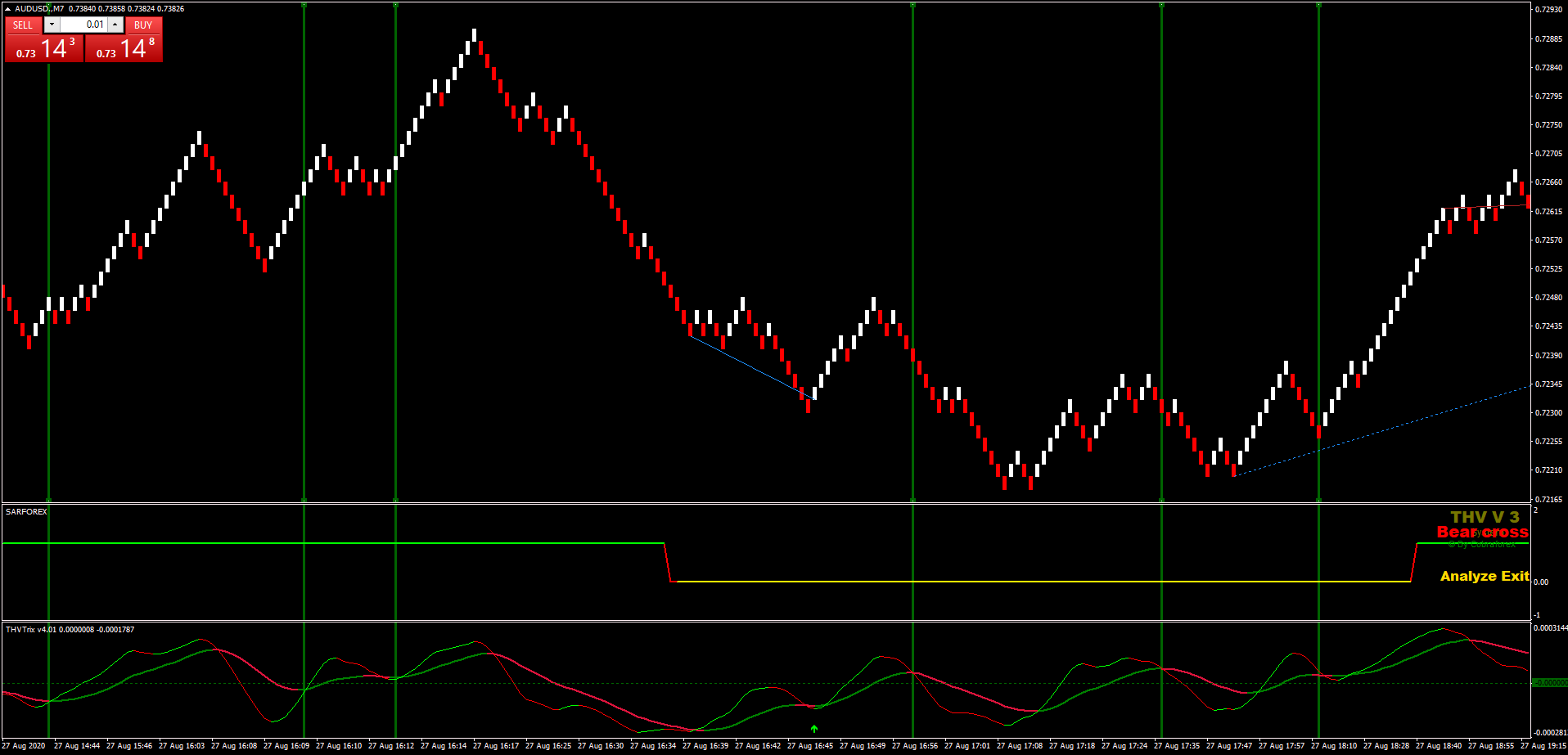Decrease lot size with the down arrow
Image resolution: width=1568 pixels, height=755 pixels.
click(x=52, y=25)
